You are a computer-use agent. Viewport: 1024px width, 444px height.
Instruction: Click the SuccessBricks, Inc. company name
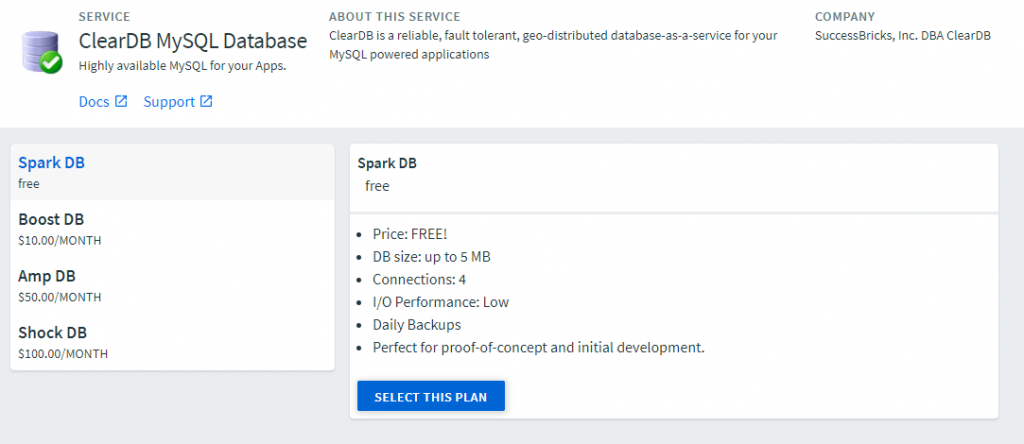(902, 36)
